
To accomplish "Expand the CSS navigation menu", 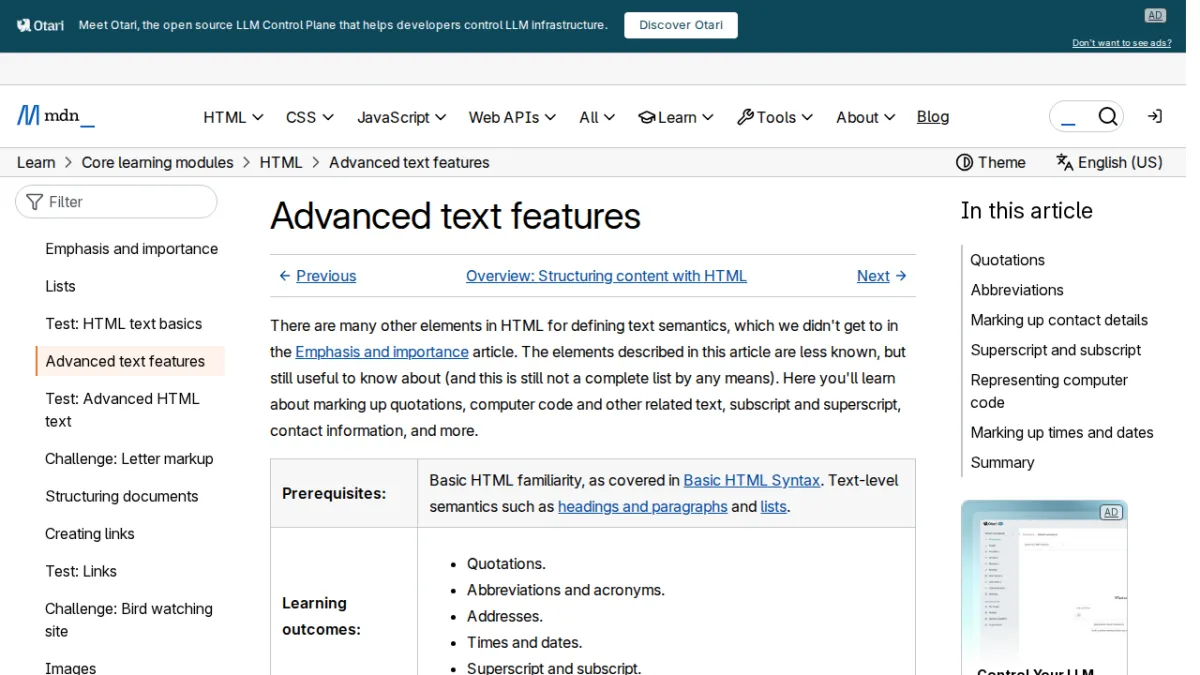I will pos(310,117).
